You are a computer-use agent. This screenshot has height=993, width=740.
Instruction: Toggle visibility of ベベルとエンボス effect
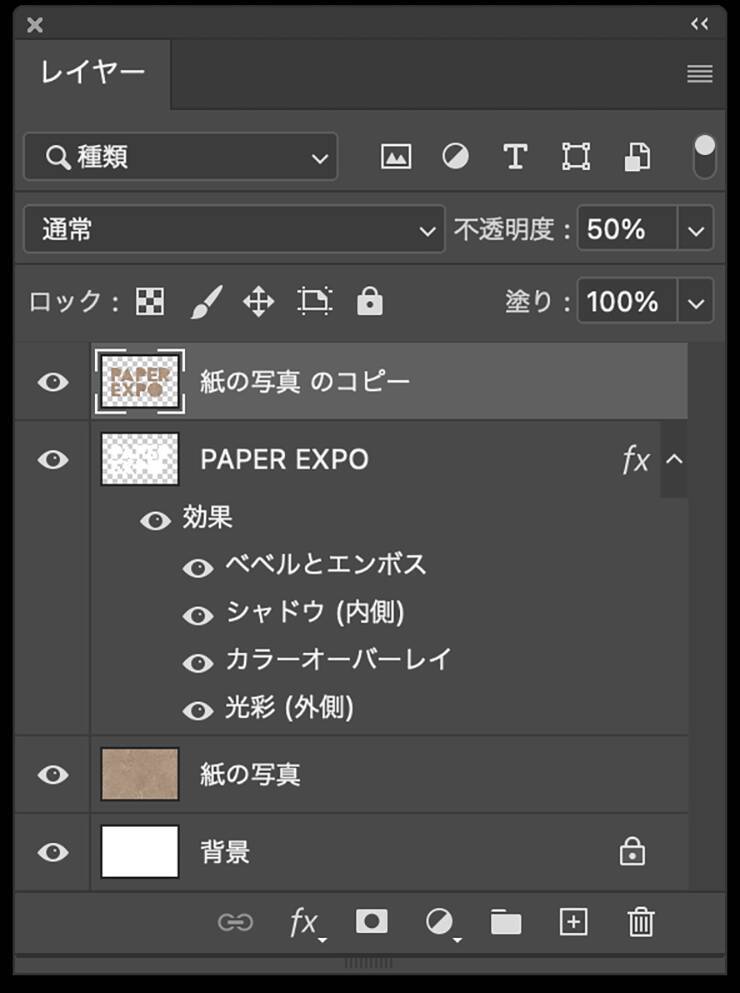[x=198, y=567]
